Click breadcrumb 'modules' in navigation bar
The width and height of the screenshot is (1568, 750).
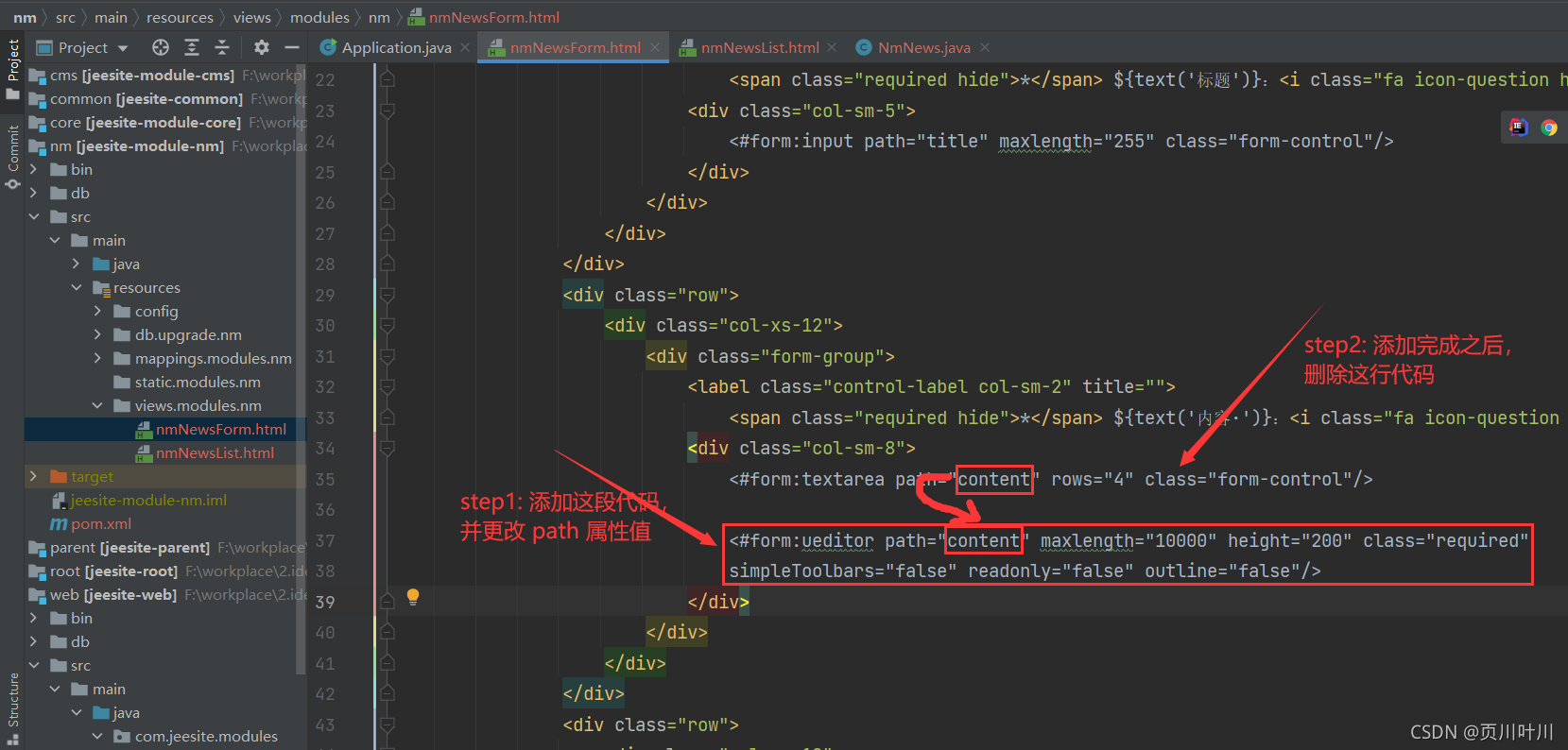pyautogui.click(x=319, y=17)
